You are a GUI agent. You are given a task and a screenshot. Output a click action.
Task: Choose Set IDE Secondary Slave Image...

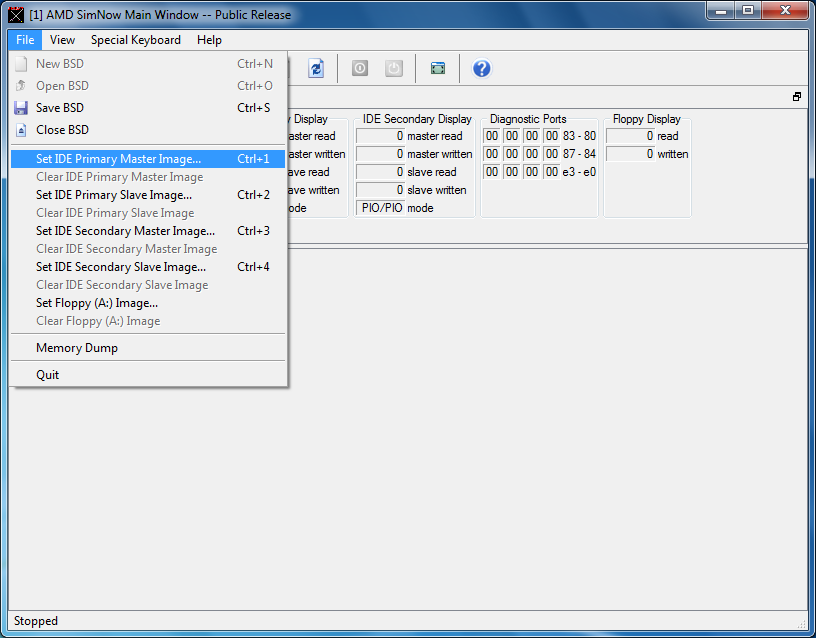coord(148,267)
